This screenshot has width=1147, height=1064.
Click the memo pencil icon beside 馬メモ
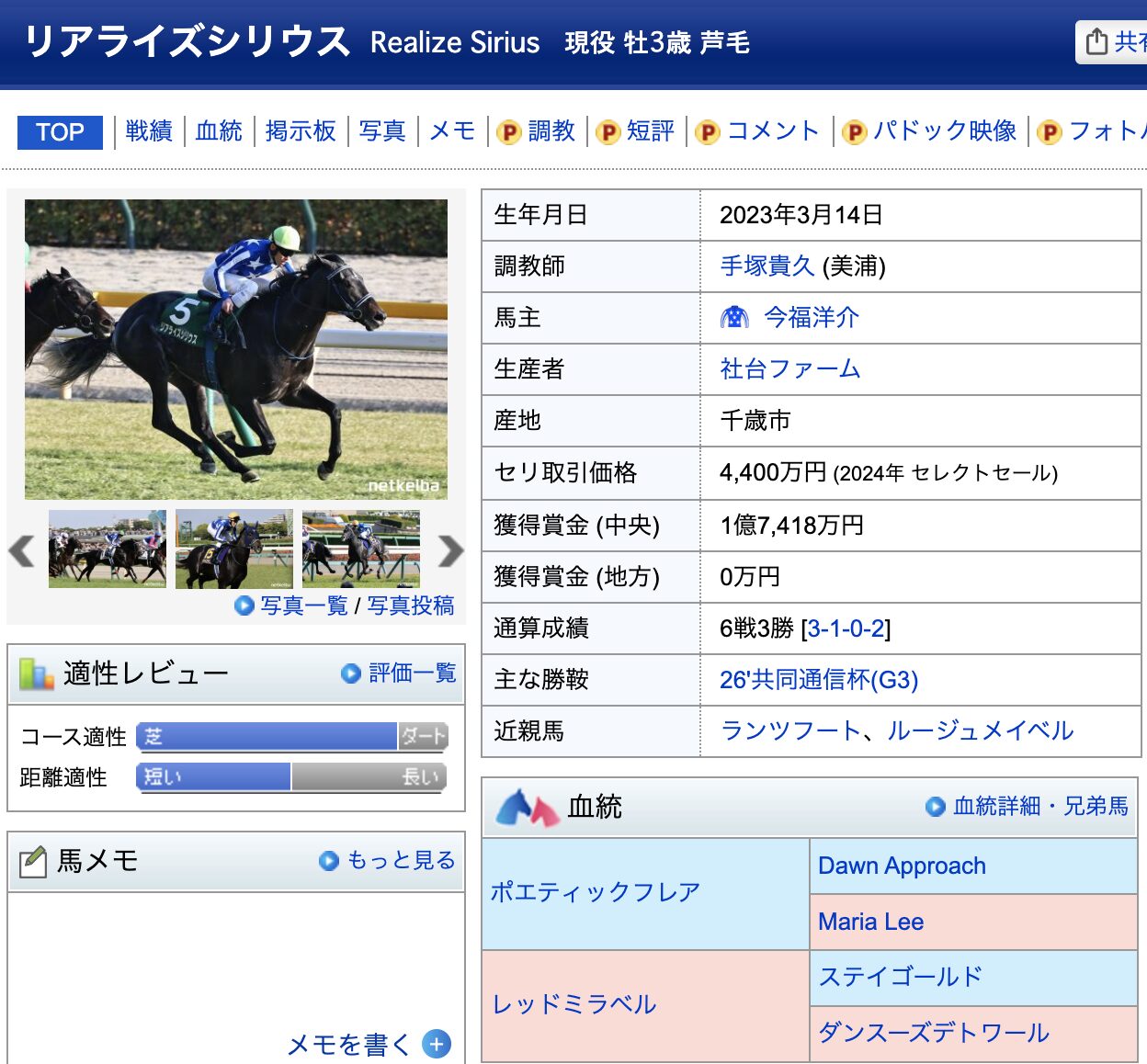click(x=33, y=861)
